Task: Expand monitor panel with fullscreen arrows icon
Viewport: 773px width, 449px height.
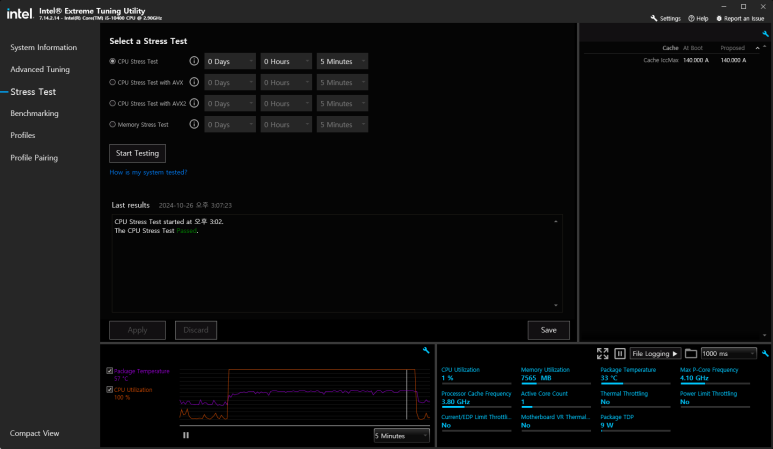Action: pos(602,353)
